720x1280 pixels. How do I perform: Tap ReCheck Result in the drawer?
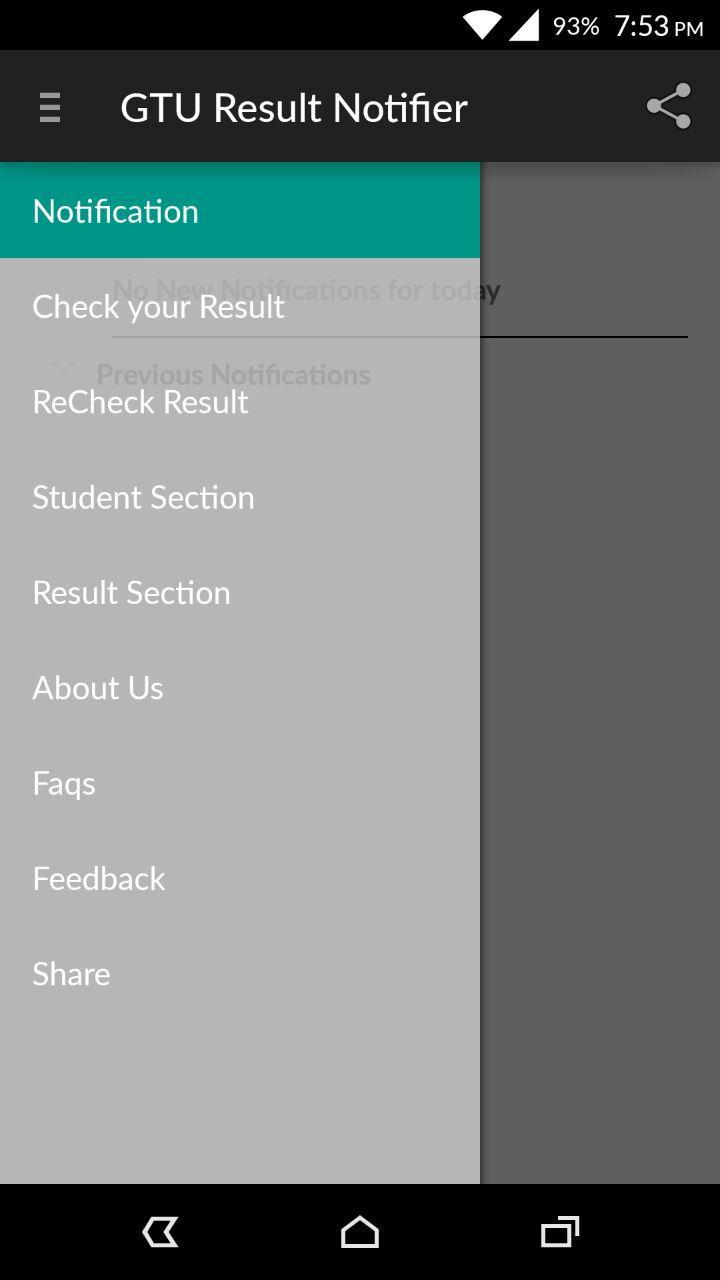pyautogui.click(x=140, y=401)
